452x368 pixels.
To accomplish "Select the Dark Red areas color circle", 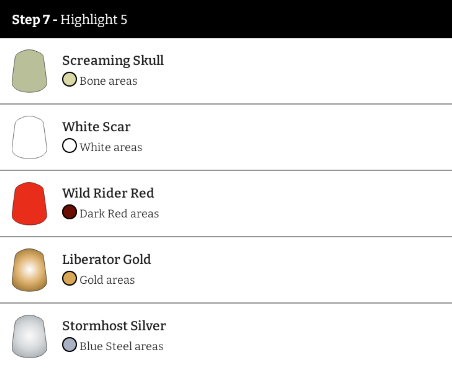I will 69,212.
